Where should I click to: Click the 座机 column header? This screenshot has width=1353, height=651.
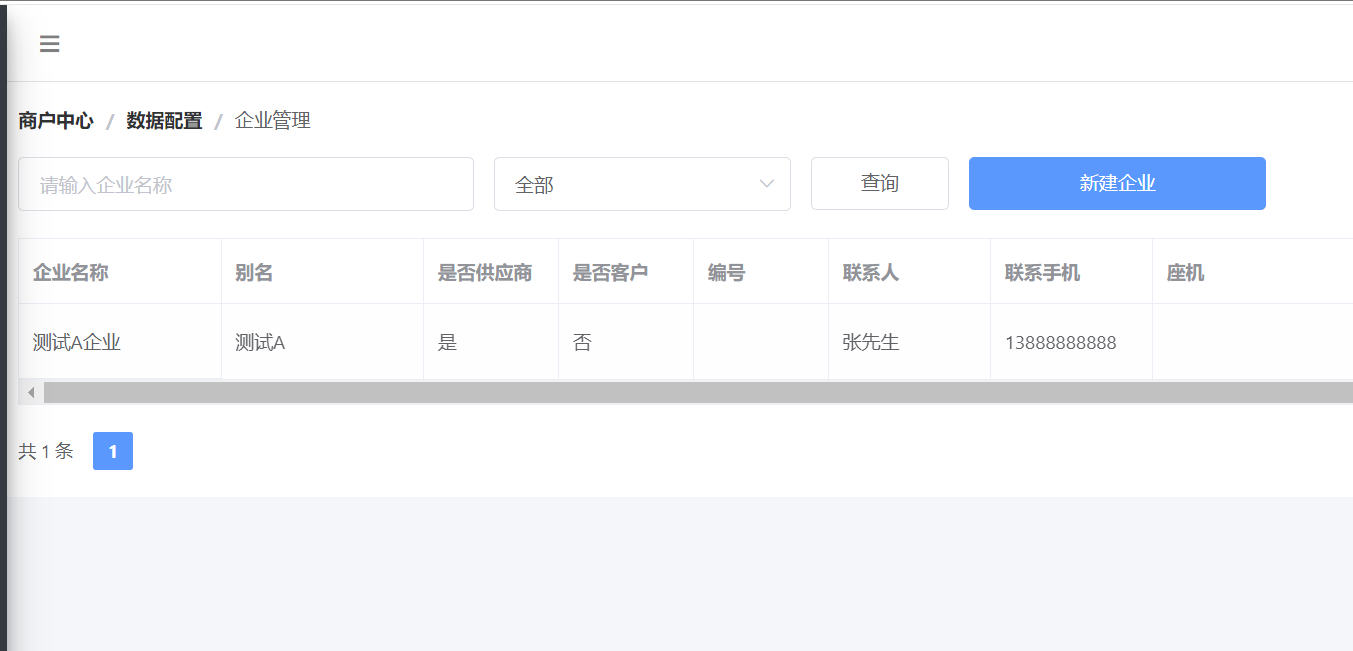coord(1185,272)
